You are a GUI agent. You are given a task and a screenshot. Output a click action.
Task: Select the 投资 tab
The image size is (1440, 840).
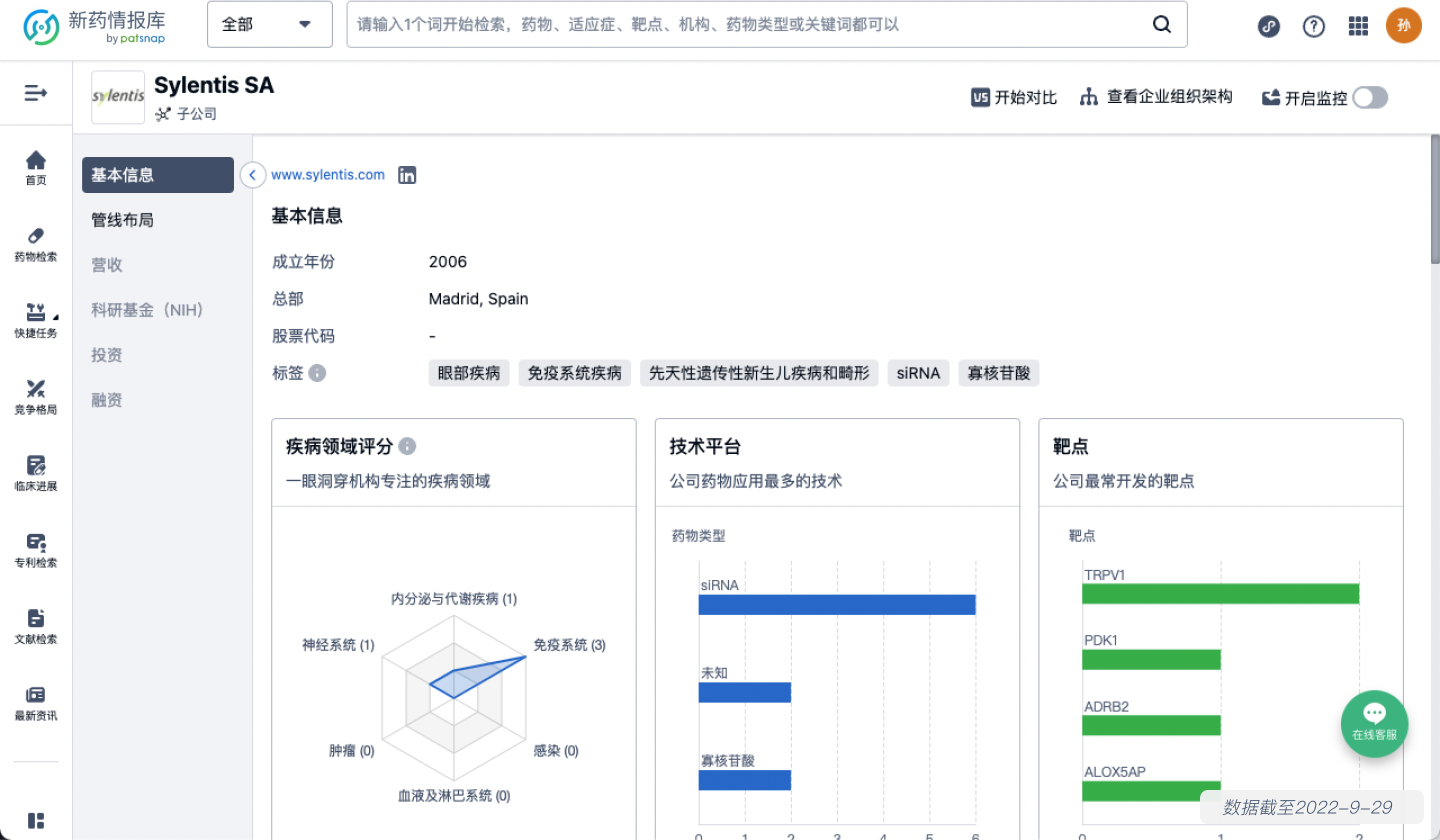(x=158, y=355)
